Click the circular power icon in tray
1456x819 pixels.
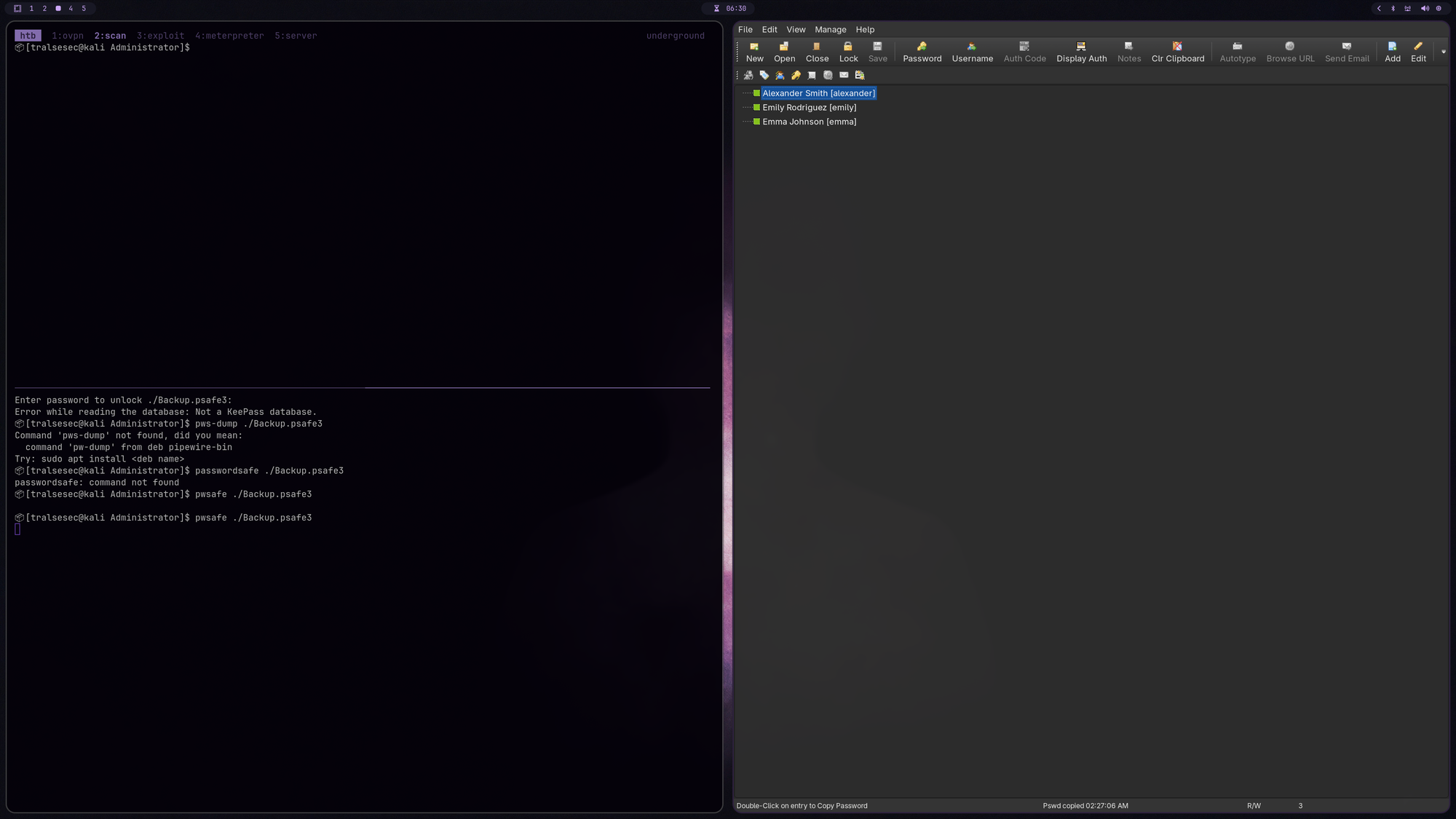click(x=1439, y=9)
